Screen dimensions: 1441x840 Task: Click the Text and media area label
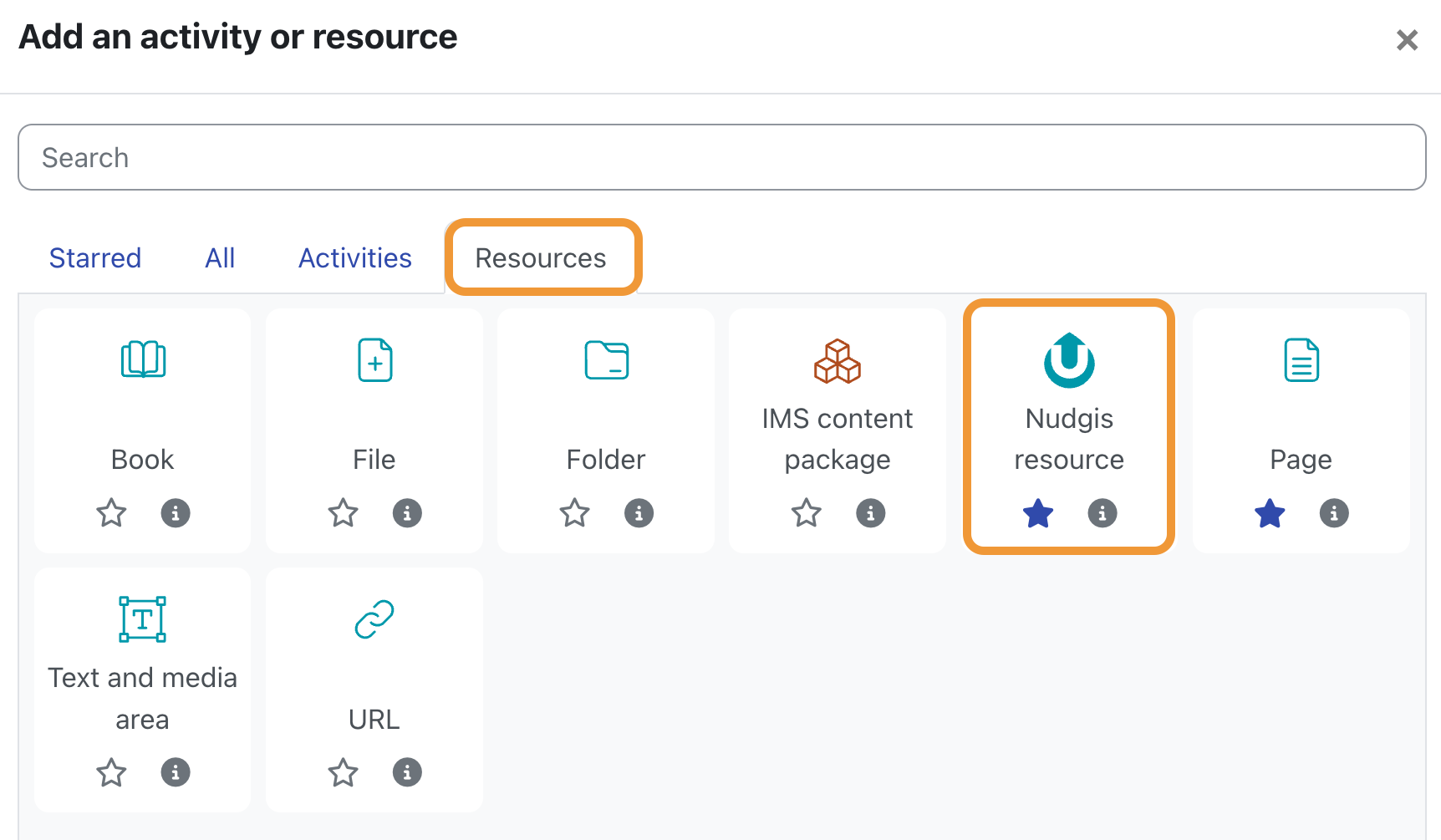coord(143,698)
